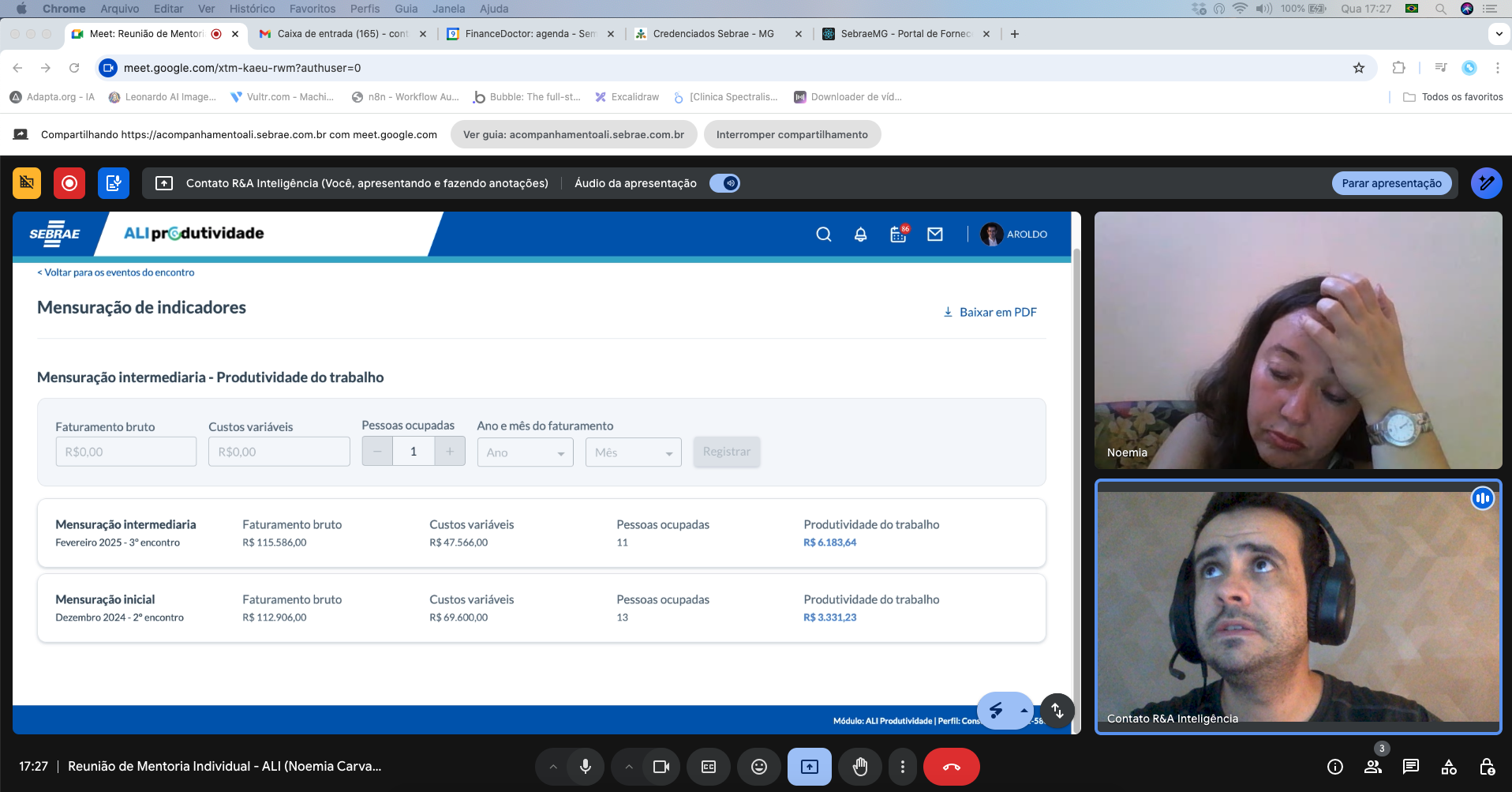Download report via Baixar em PDF
This screenshot has height=792, width=1512.
click(990, 312)
